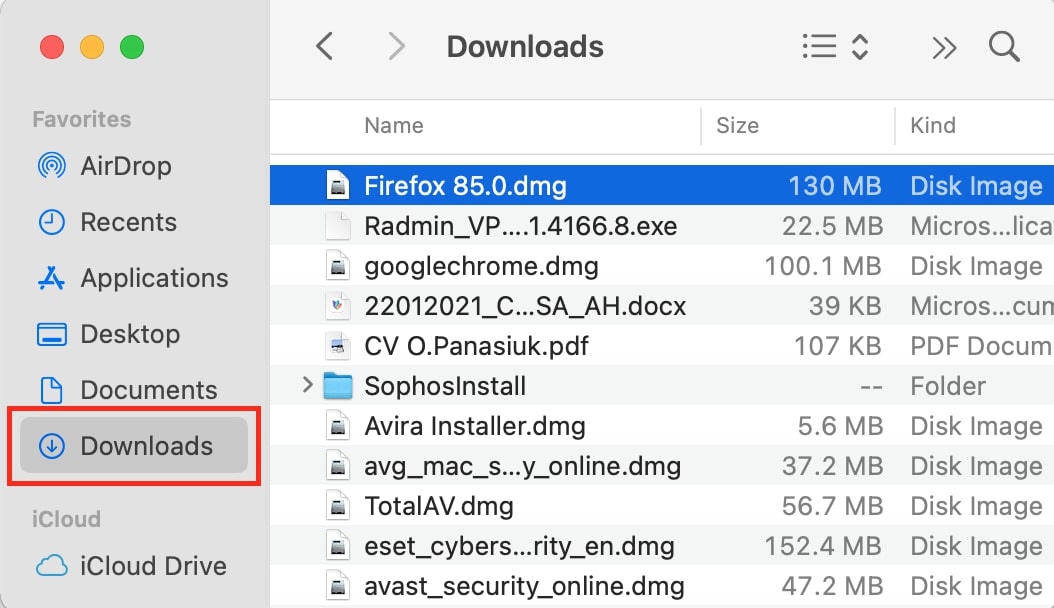The width and height of the screenshot is (1054, 608).
Task: Expand the SophosInstall folder disclosure arrow
Action: [307, 385]
